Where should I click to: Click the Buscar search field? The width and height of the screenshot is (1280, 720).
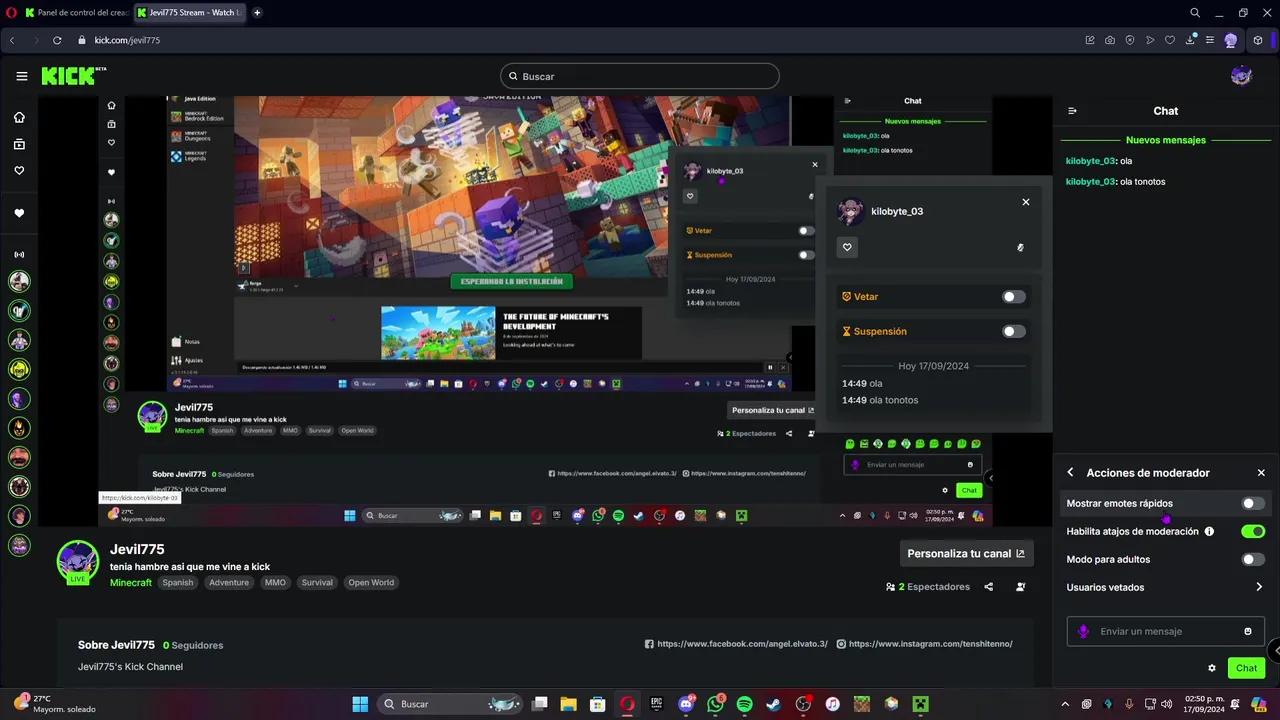click(x=640, y=76)
